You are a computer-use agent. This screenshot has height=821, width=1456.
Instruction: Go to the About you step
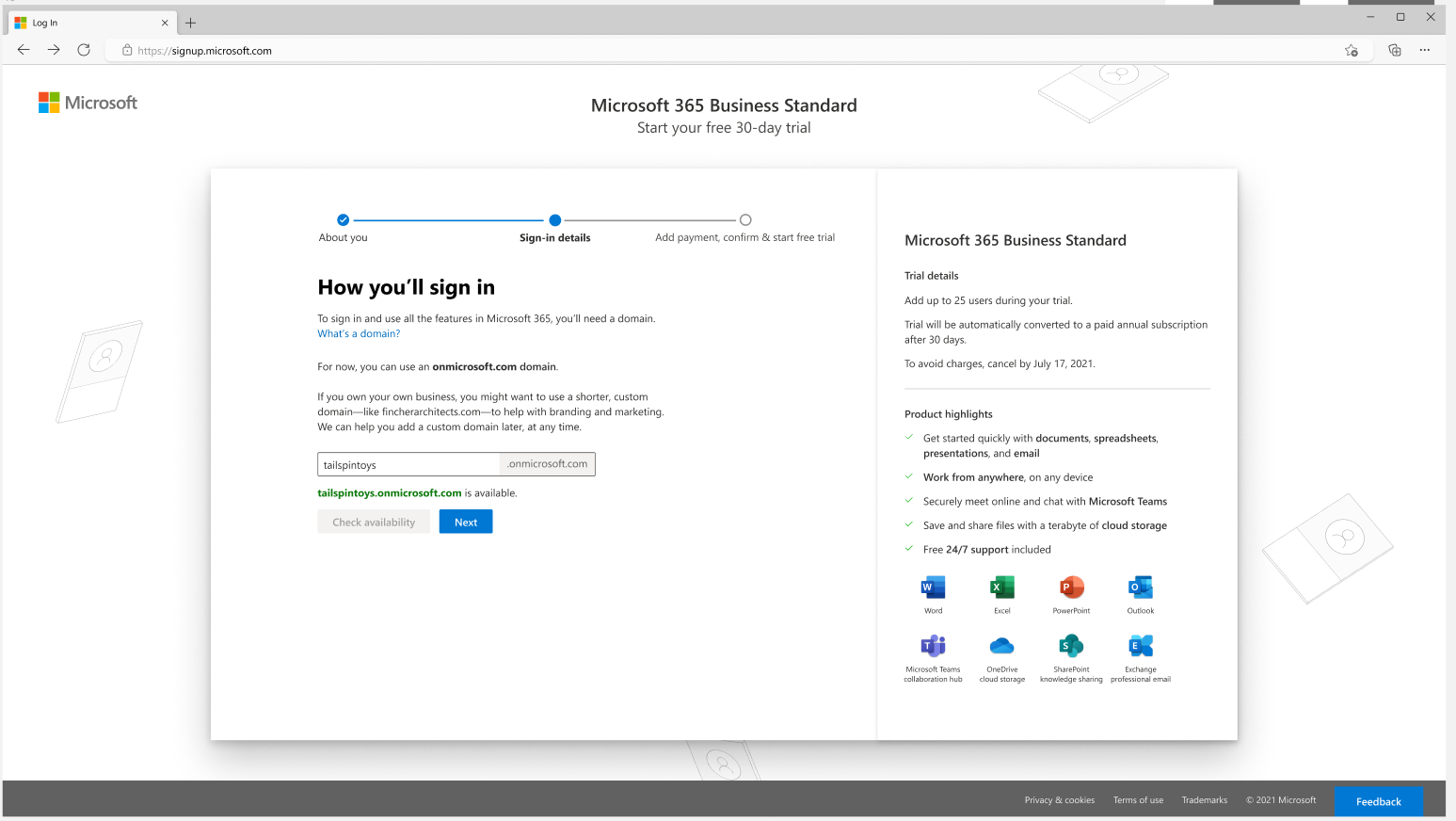(x=343, y=229)
